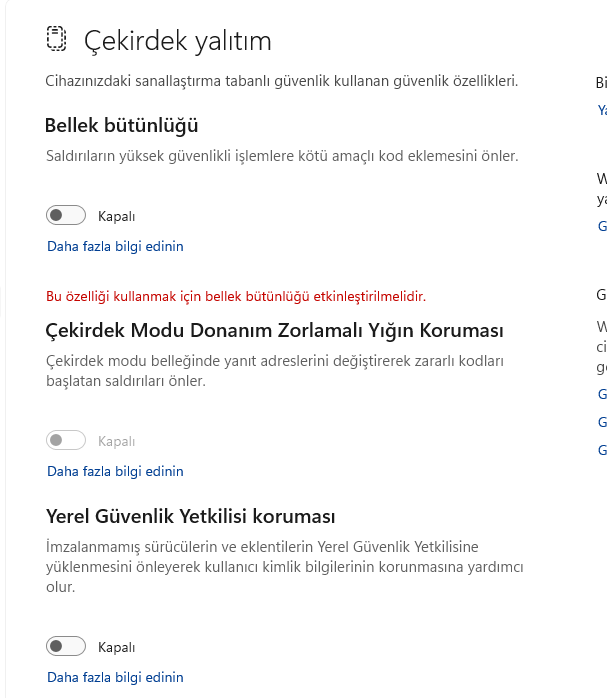Click the Core isolation chip icon
This screenshot has height=698, width=607.
[x=56, y=39]
